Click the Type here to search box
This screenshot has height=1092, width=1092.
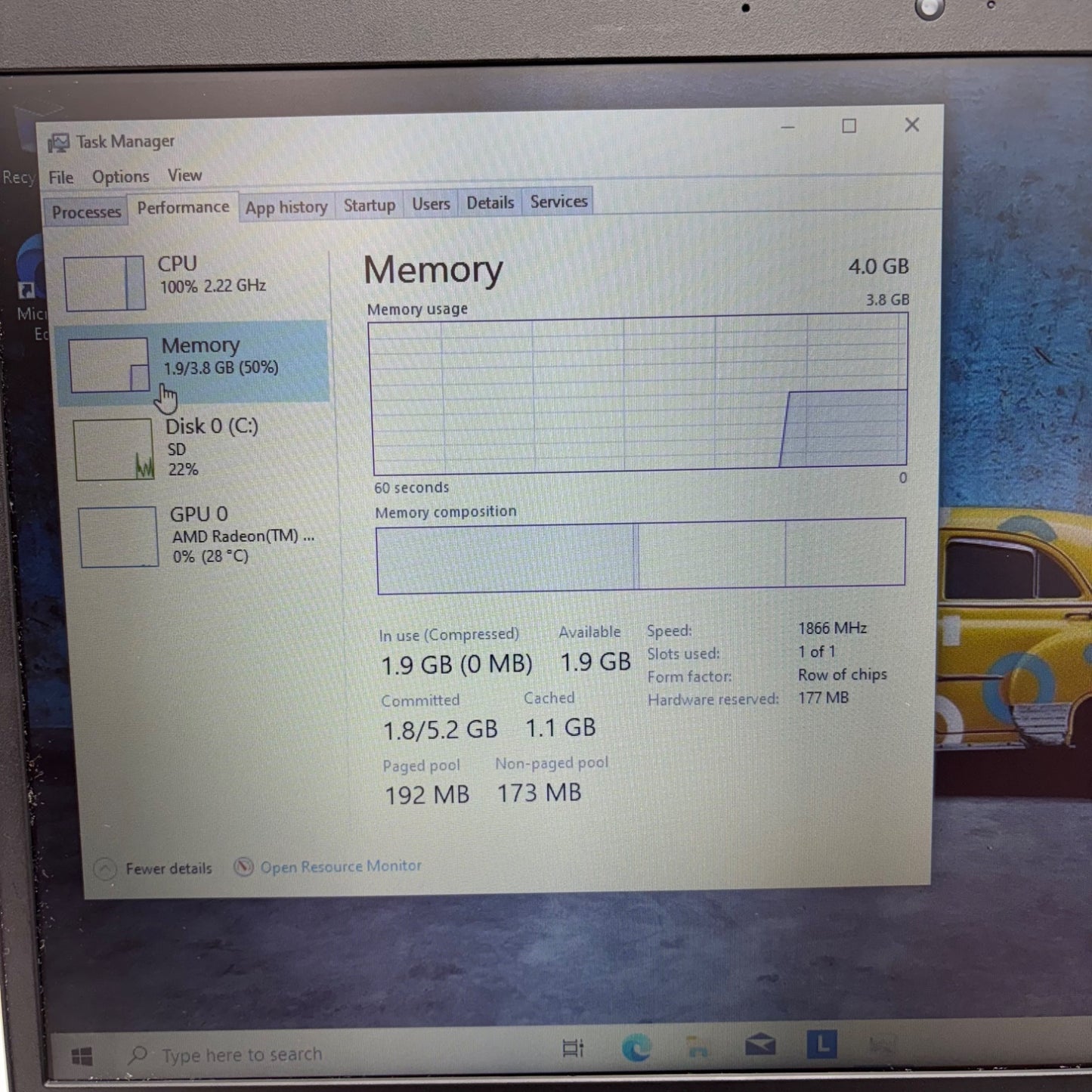[x=242, y=1054]
